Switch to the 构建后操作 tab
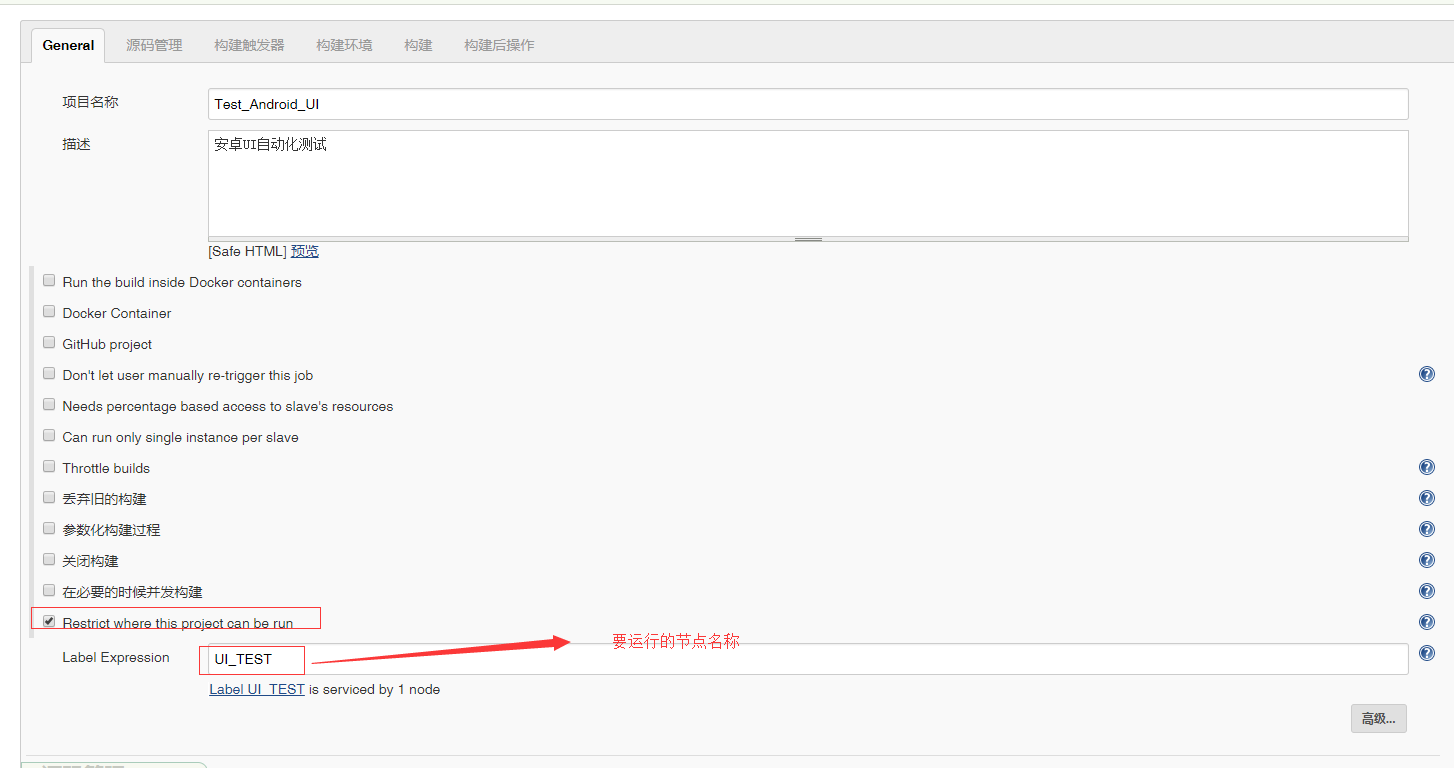 click(499, 45)
